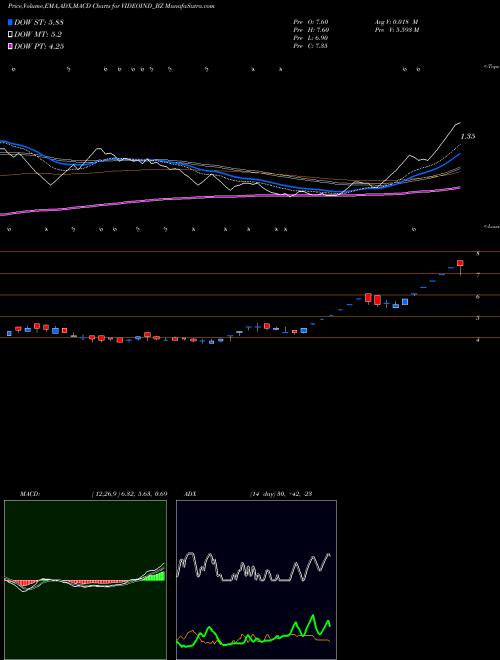
Task: Click the white DOW MT legend swatch
Action: click(x=10, y=35)
